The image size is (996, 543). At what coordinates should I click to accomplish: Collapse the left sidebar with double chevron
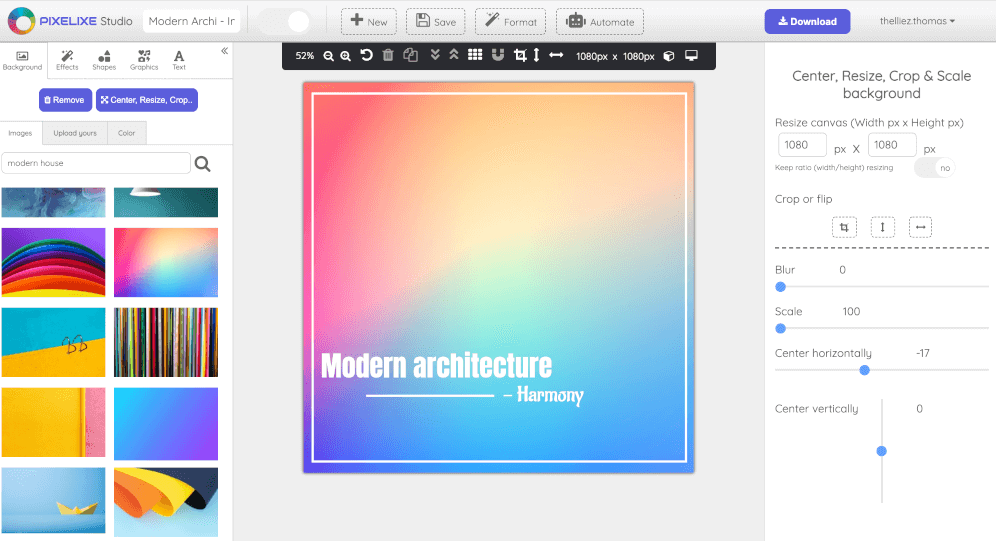pos(224,51)
